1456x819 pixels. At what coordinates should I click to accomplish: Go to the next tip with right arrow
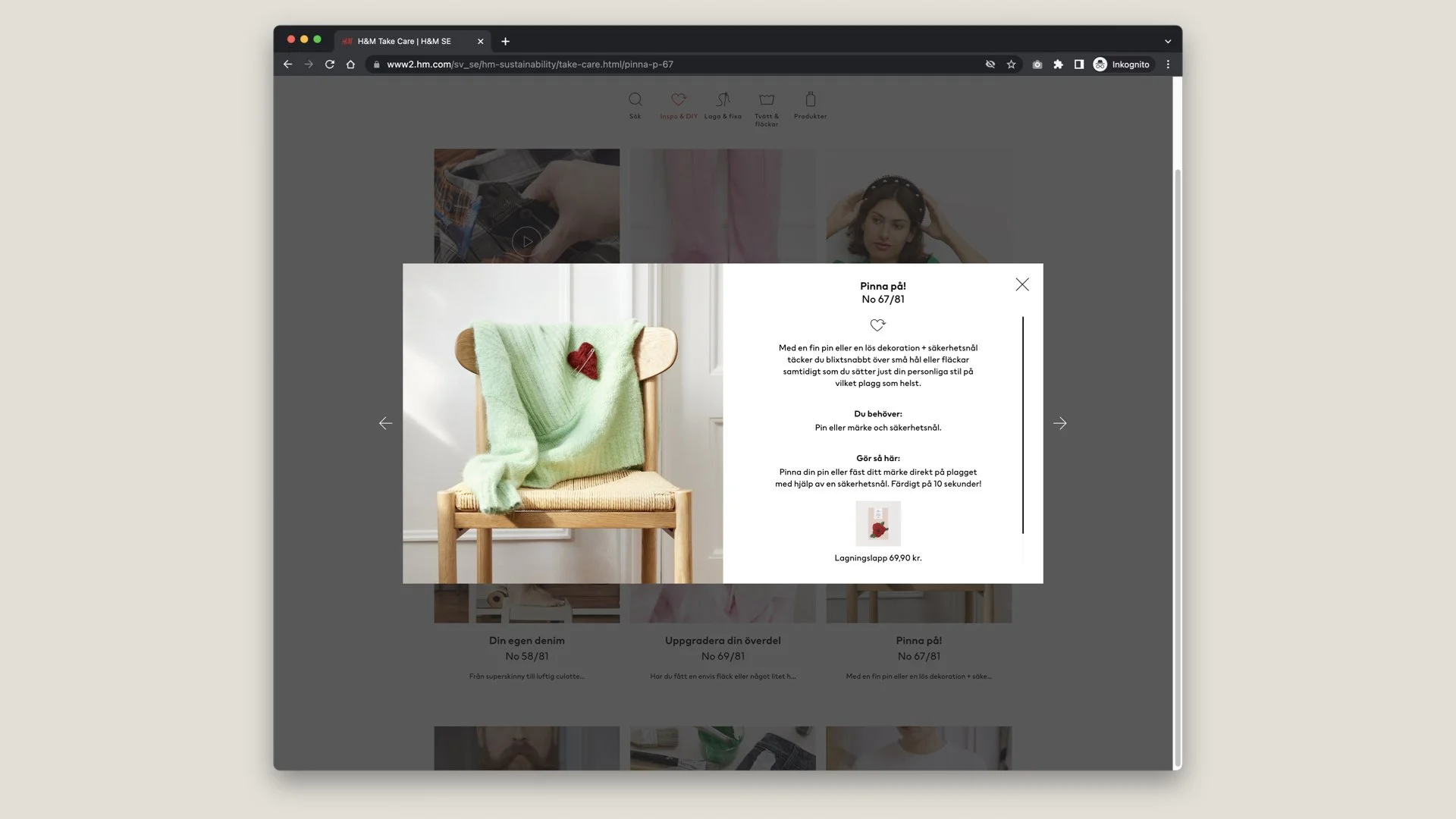coord(1059,423)
